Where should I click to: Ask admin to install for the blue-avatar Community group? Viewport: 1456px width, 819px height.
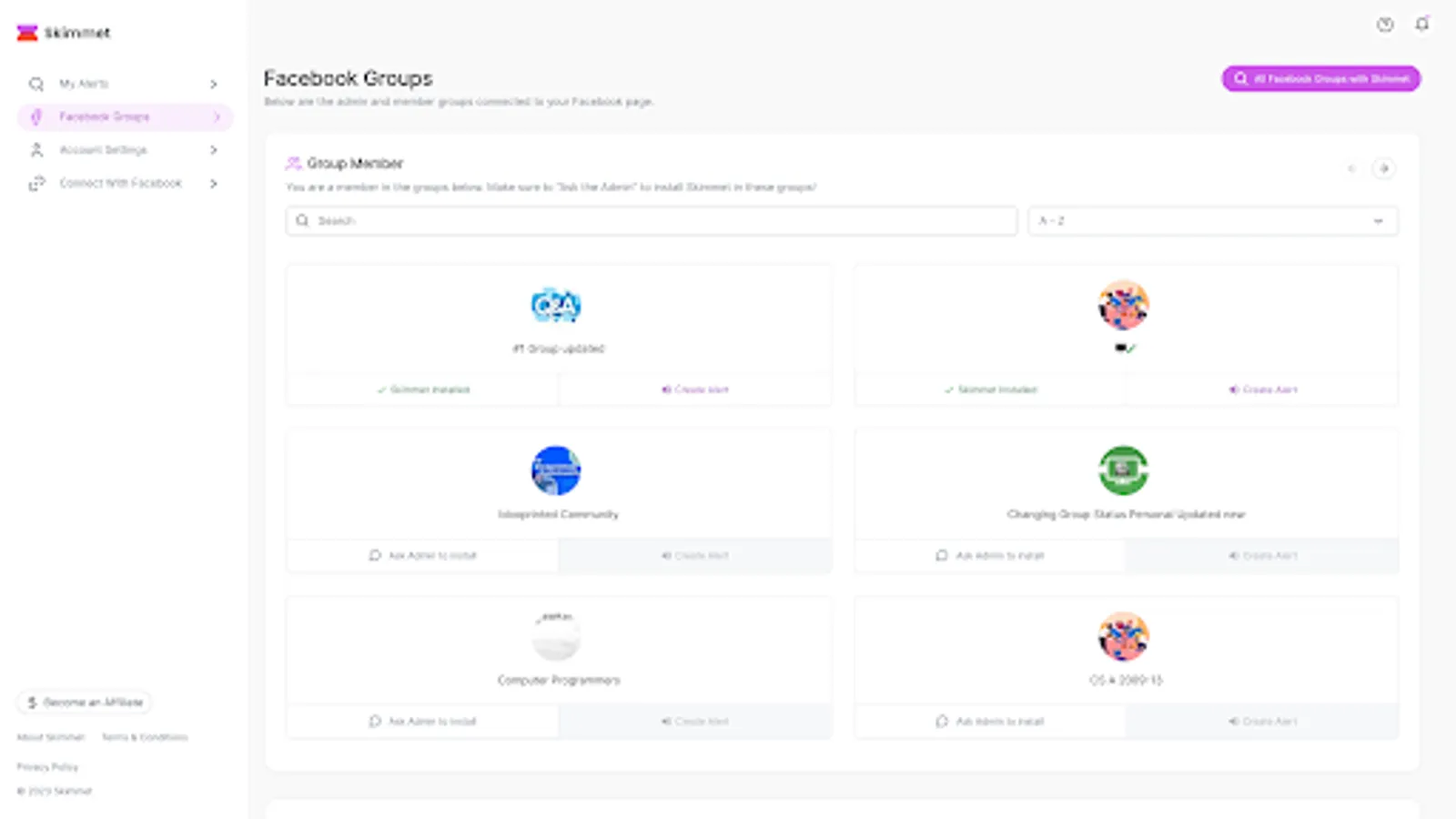(x=422, y=555)
